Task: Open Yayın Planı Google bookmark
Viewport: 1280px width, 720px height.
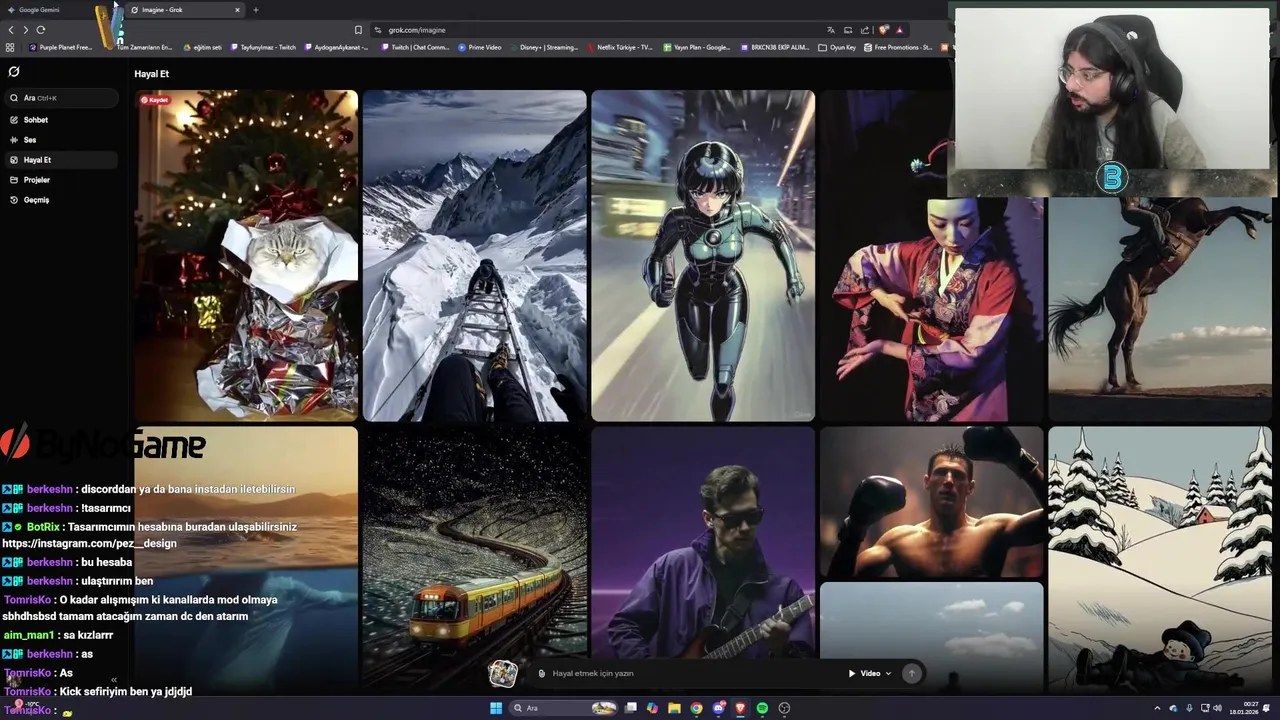Action: [x=696, y=47]
